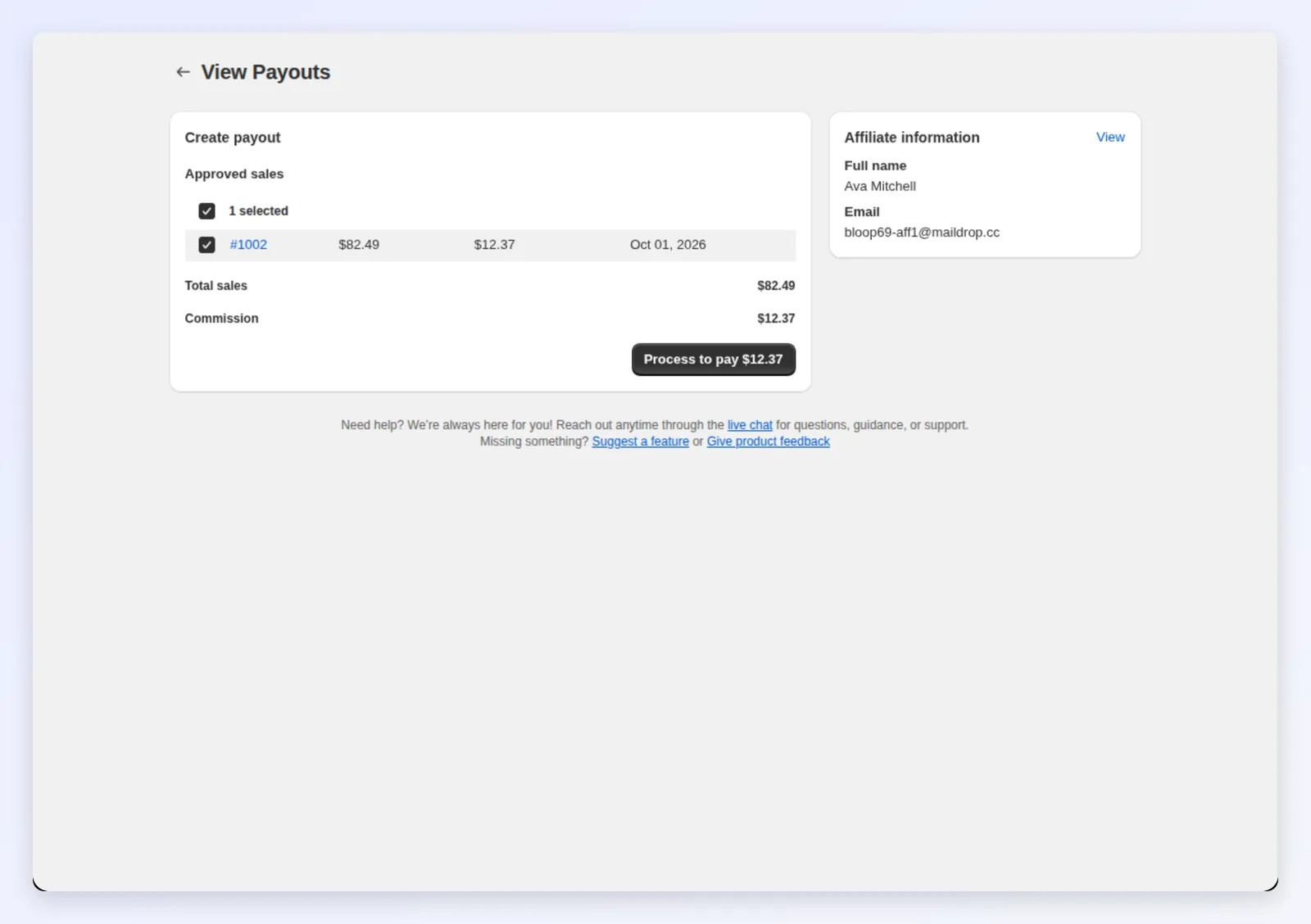Click the Total sales value $82.49

pyautogui.click(x=776, y=286)
